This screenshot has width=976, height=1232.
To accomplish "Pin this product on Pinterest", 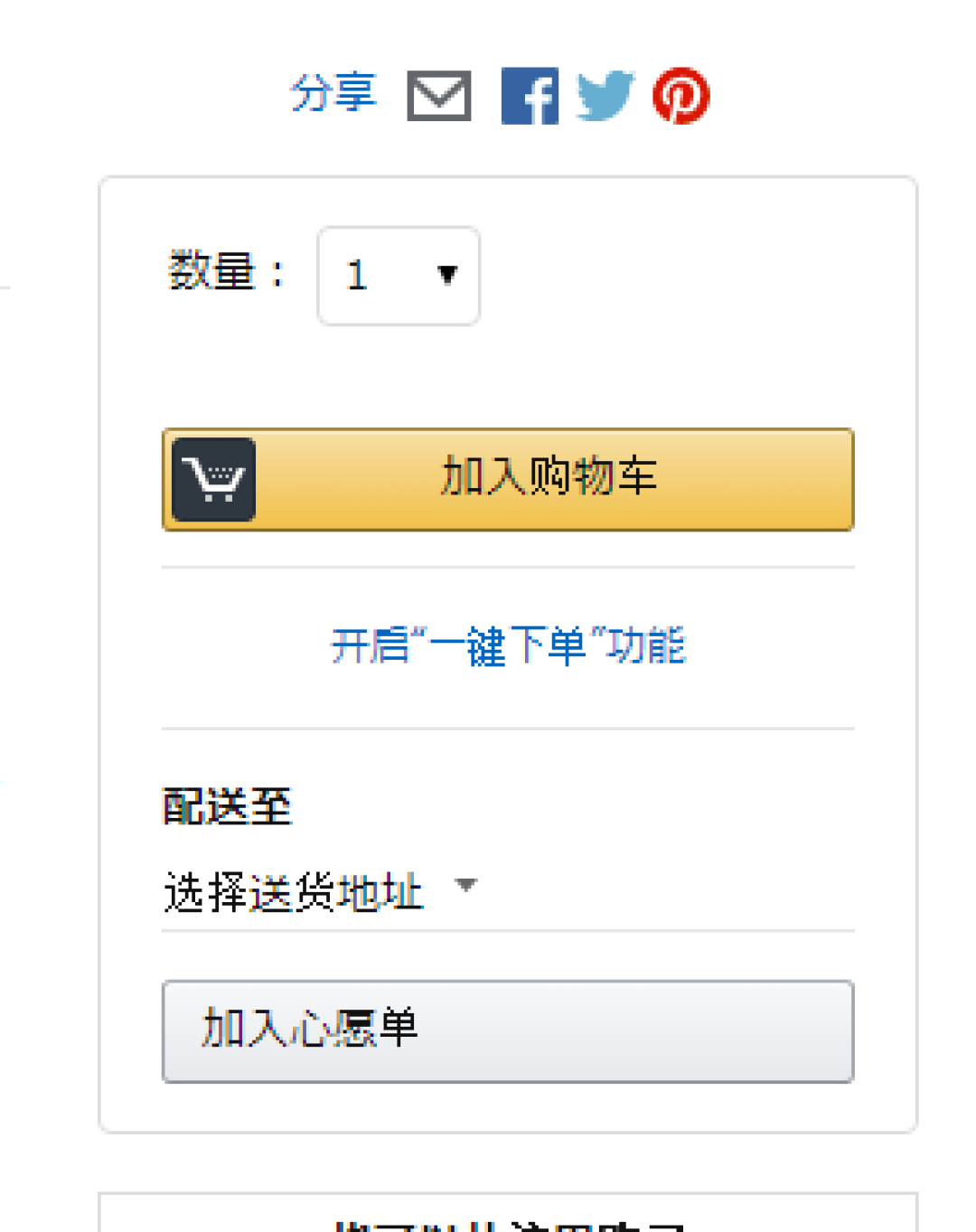I will pyautogui.click(x=681, y=95).
